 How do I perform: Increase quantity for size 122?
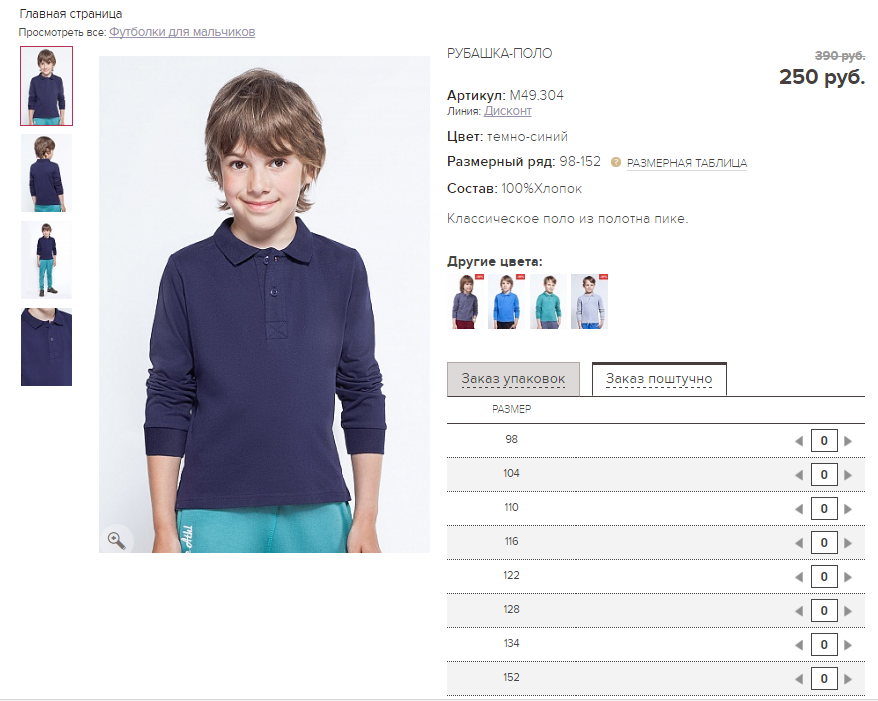848,577
